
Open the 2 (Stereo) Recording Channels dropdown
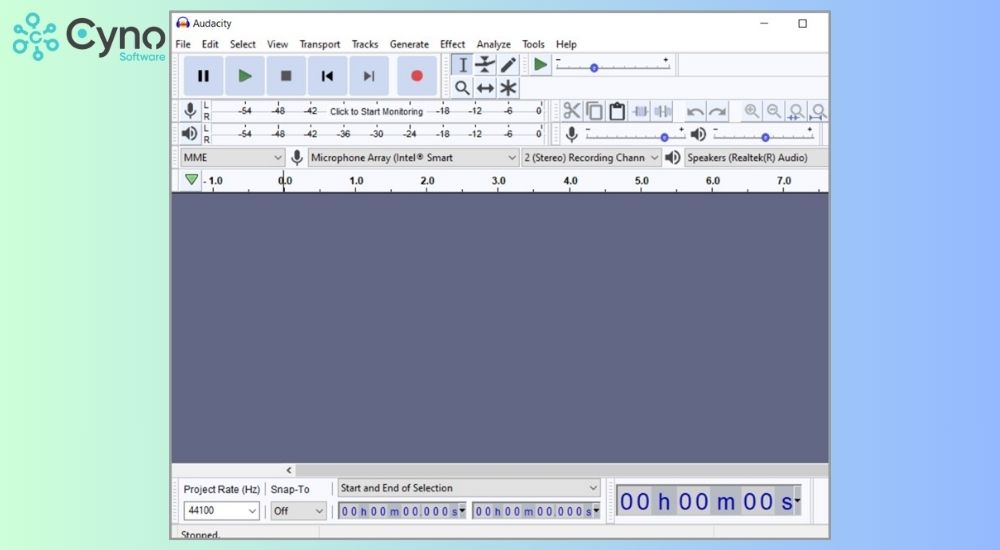point(591,158)
